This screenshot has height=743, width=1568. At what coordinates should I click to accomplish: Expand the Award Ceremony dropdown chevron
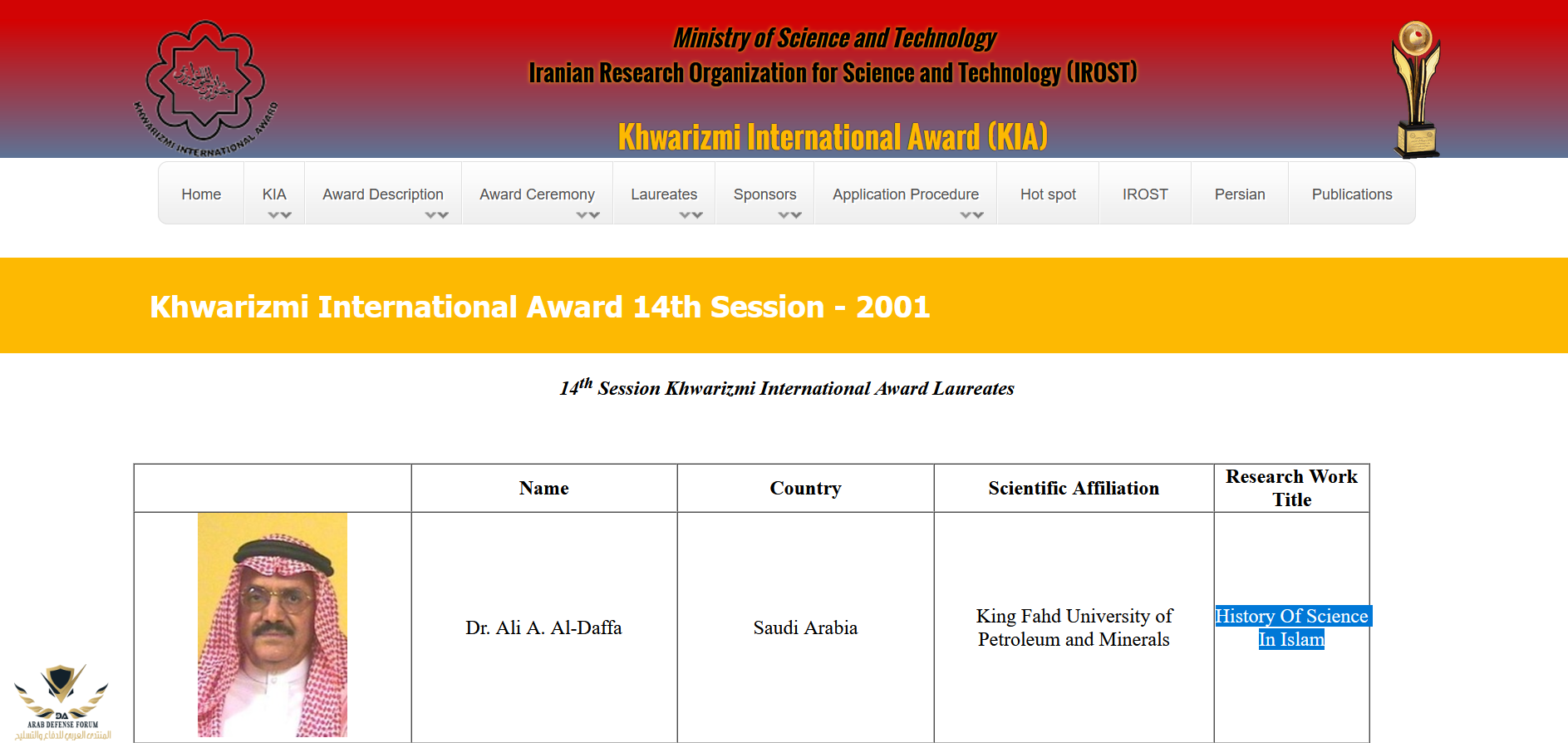[588, 215]
